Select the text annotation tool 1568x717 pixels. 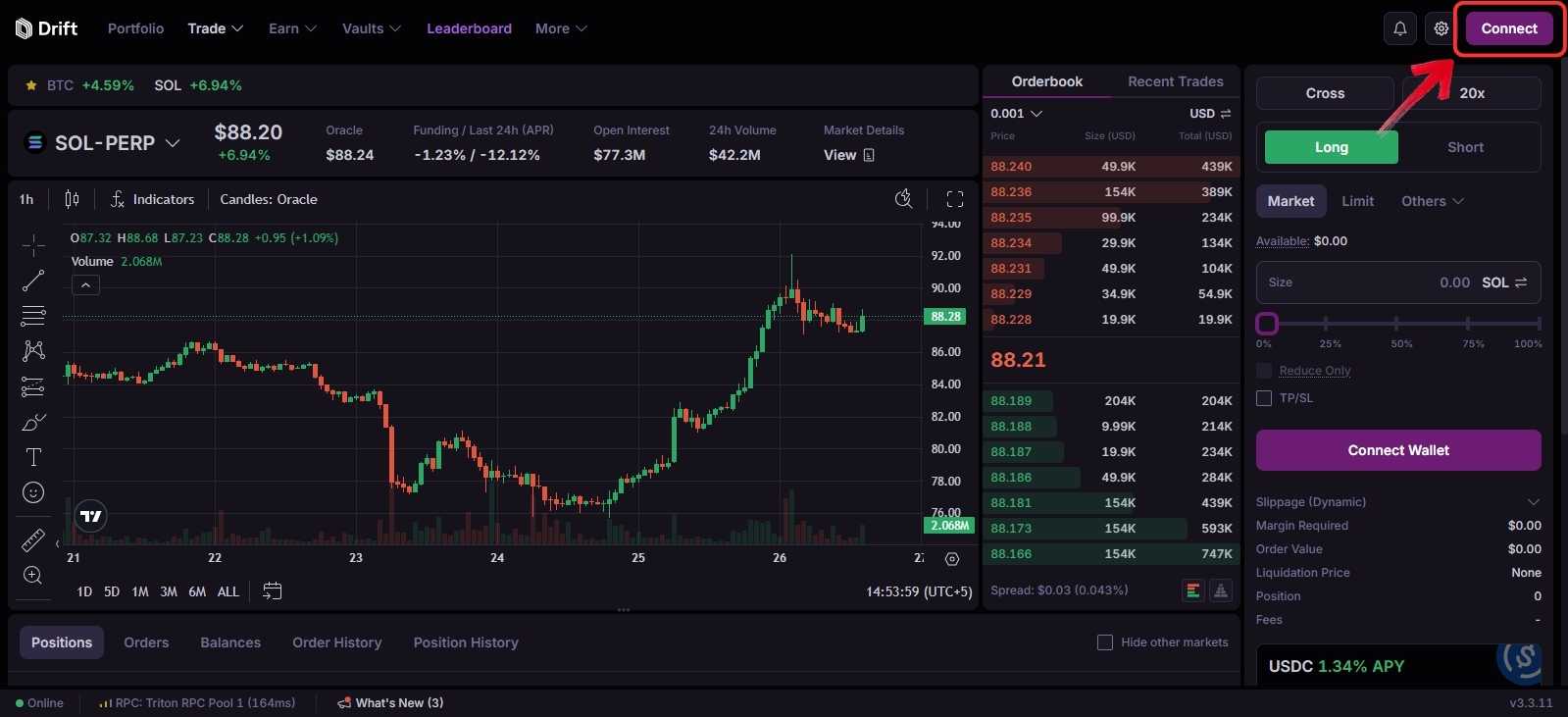coord(33,457)
